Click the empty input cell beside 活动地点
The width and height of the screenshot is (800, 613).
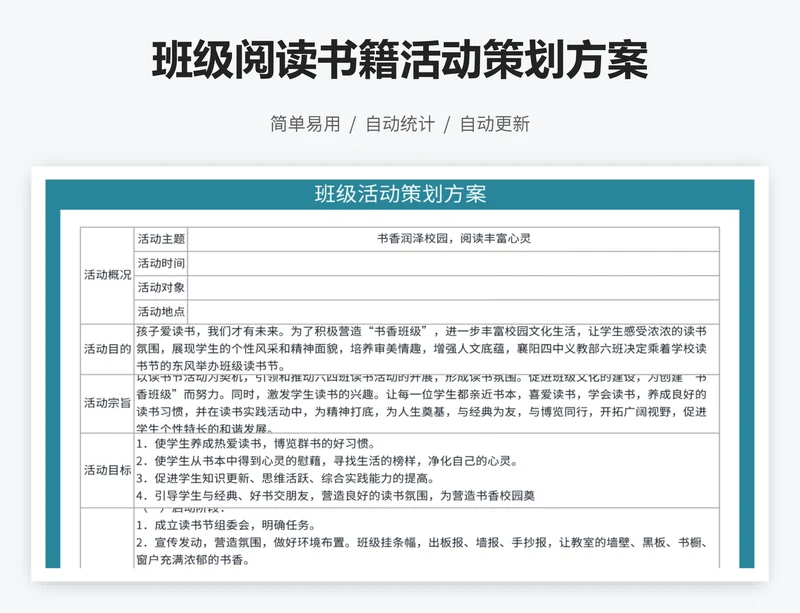tap(454, 312)
